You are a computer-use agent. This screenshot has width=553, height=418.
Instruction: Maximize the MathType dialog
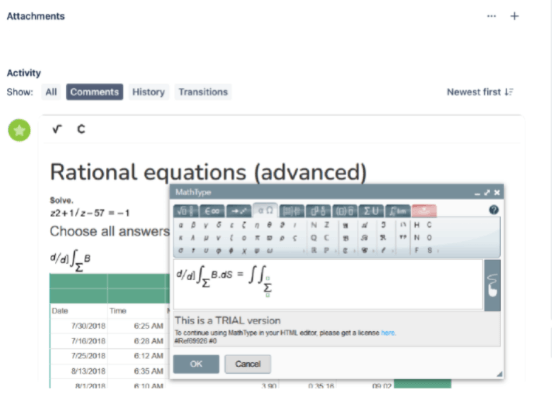(487, 193)
